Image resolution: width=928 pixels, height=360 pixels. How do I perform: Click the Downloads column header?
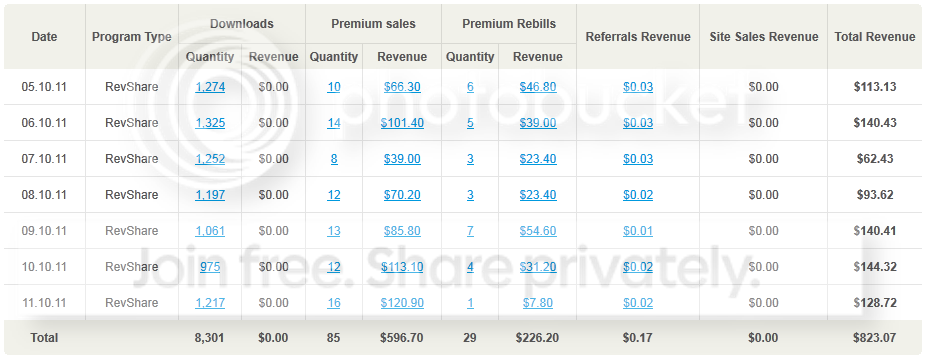pos(241,24)
